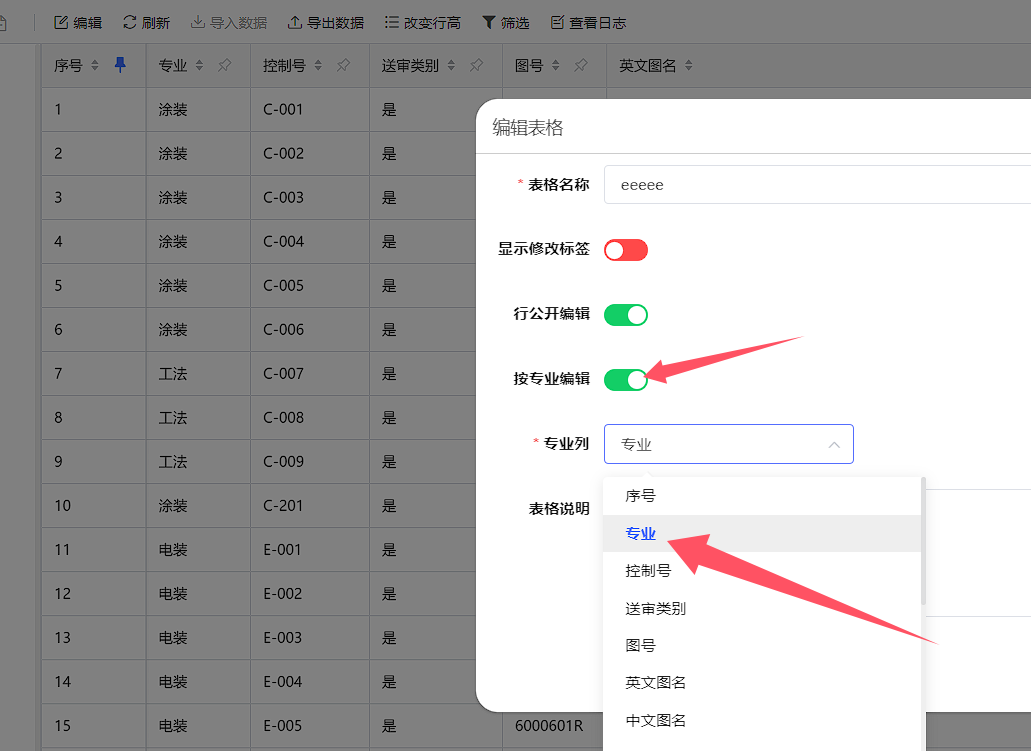Click the 表格名称 input field
1031x751 pixels.
817,185
